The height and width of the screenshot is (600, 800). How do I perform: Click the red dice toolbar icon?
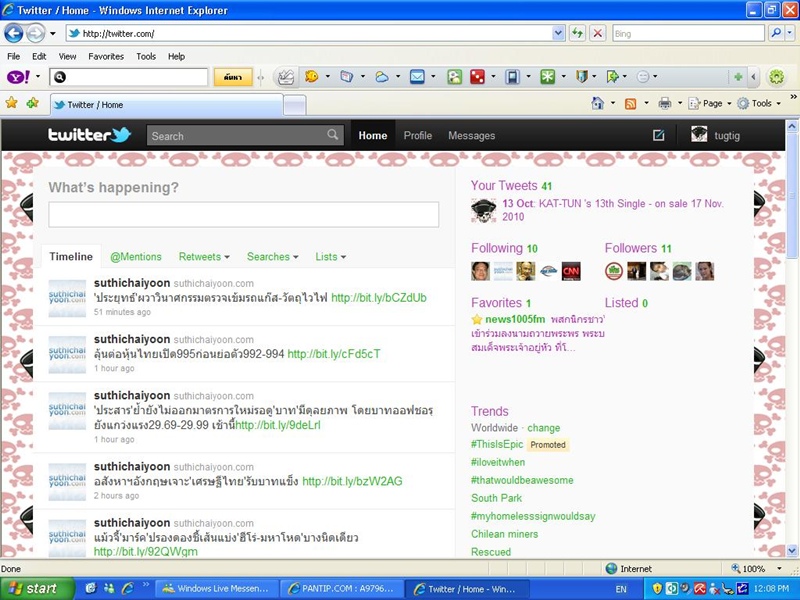coord(477,77)
